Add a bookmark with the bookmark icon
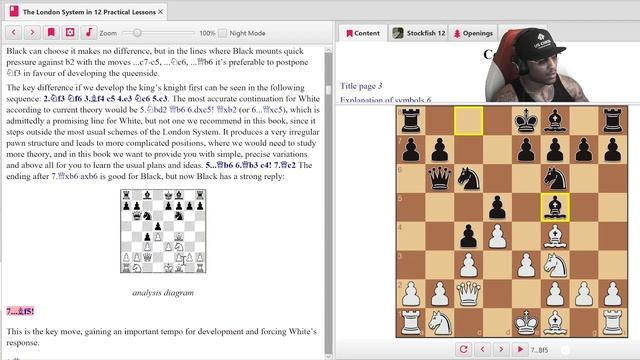The height and width of the screenshot is (360, 640). pos(51,33)
